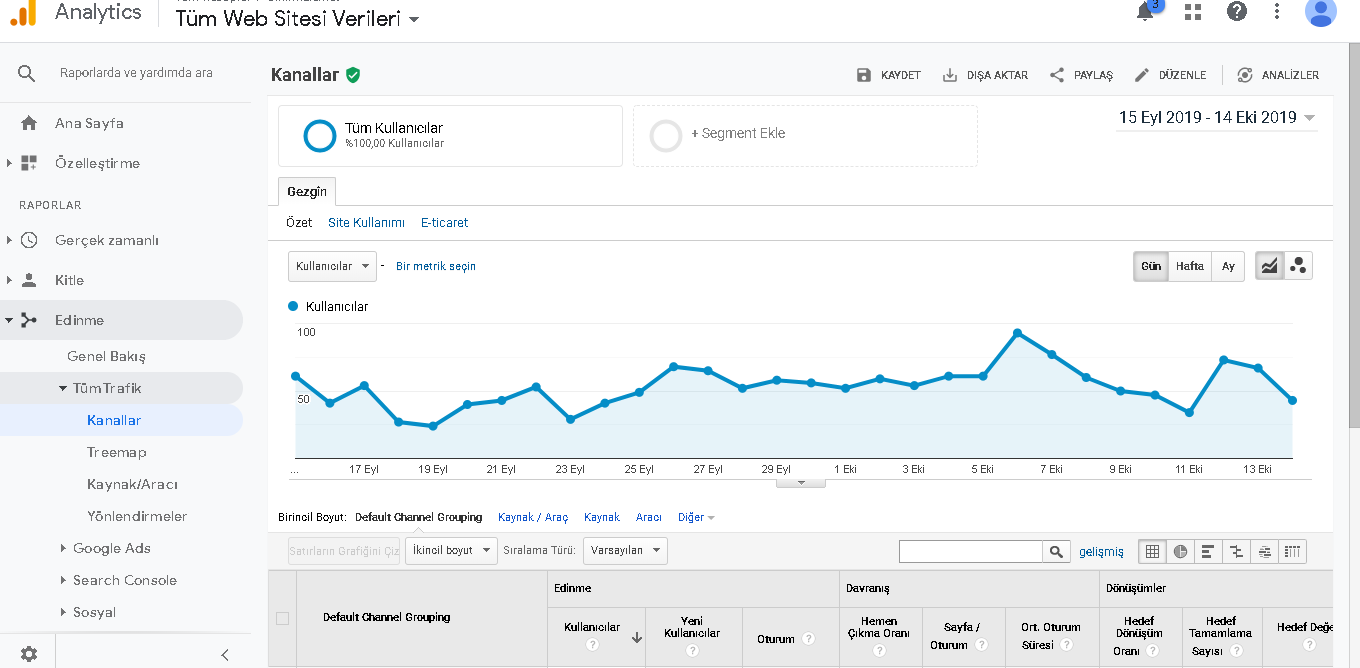Screen dimensions: 1360x668
Task: Toggle the Hafta week granularity button
Action: pos(1189,266)
